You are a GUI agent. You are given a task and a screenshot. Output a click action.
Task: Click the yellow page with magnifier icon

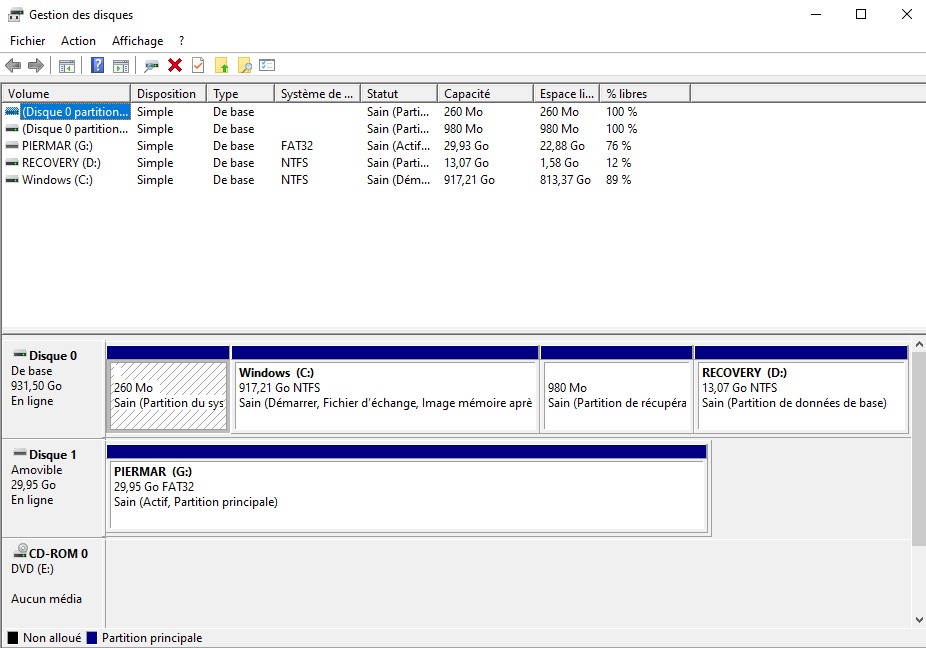click(244, 65)
